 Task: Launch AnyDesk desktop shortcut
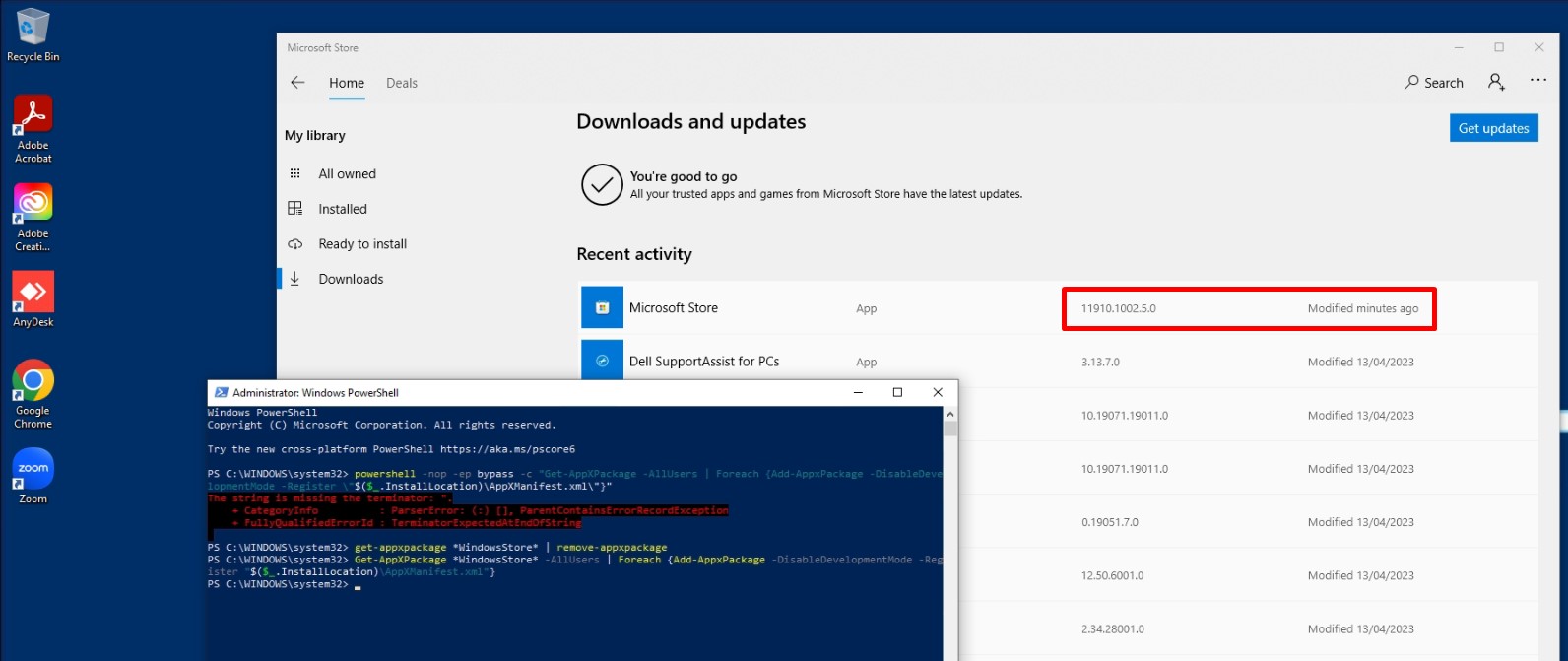point(33,299)
